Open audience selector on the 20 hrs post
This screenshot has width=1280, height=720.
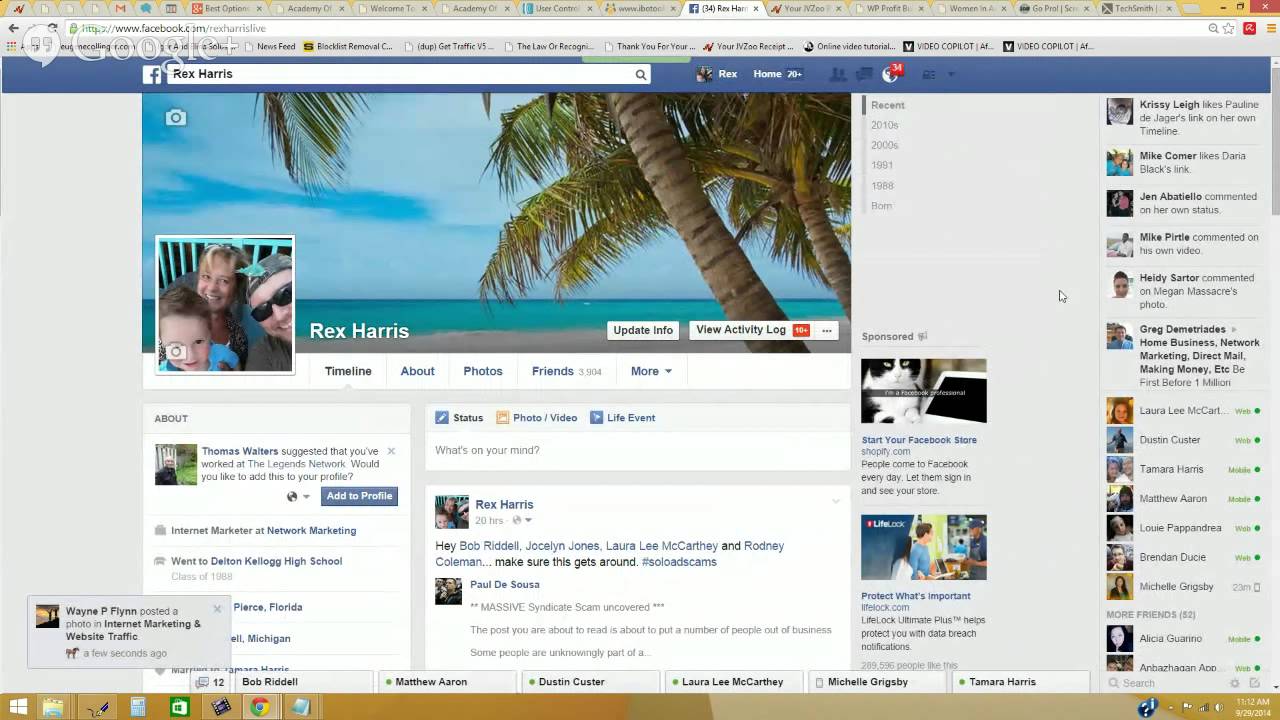(522, 520)
